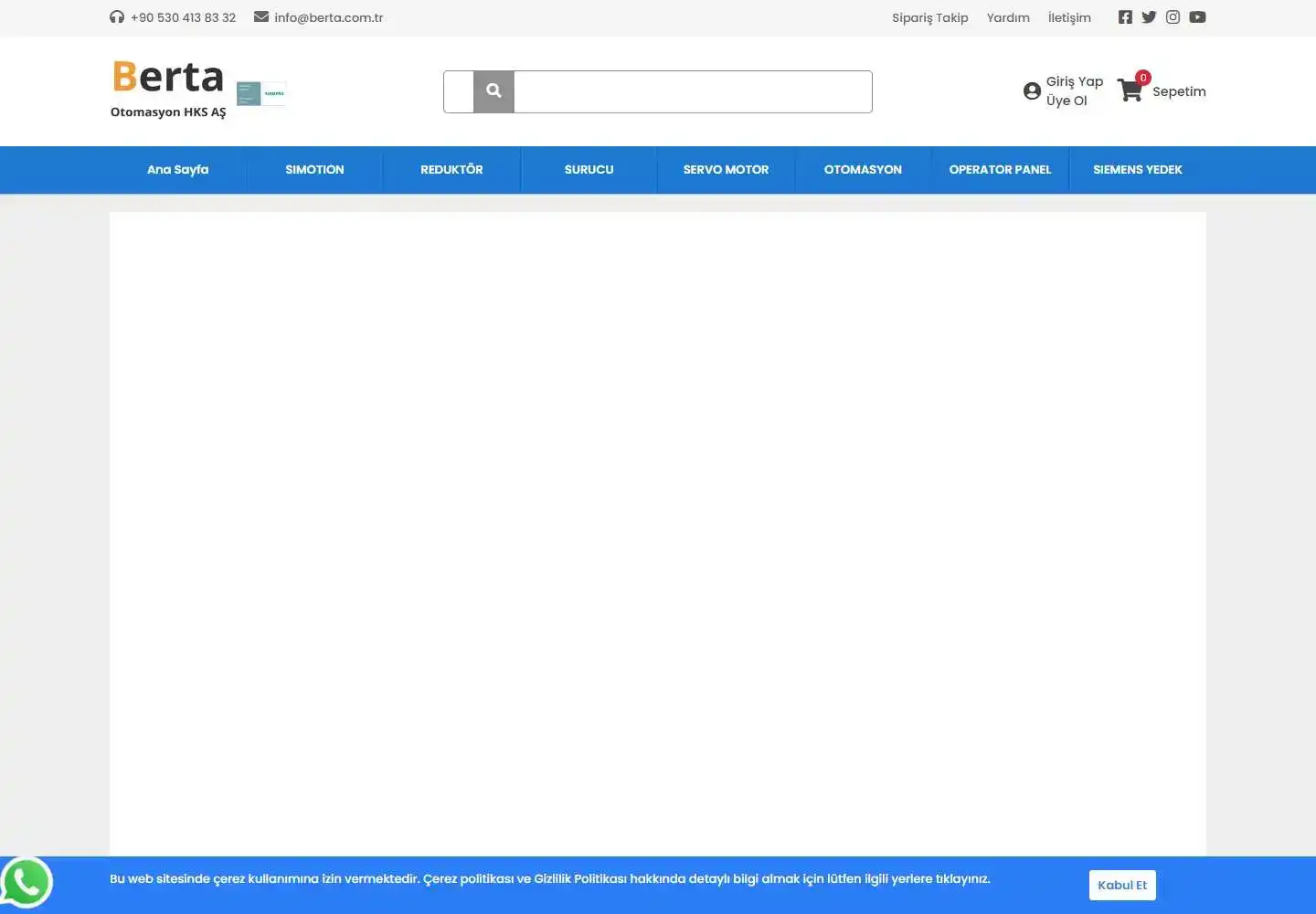Open the Facebook social icon
Screen dimensions: 1316x914
pos(1125,16)
